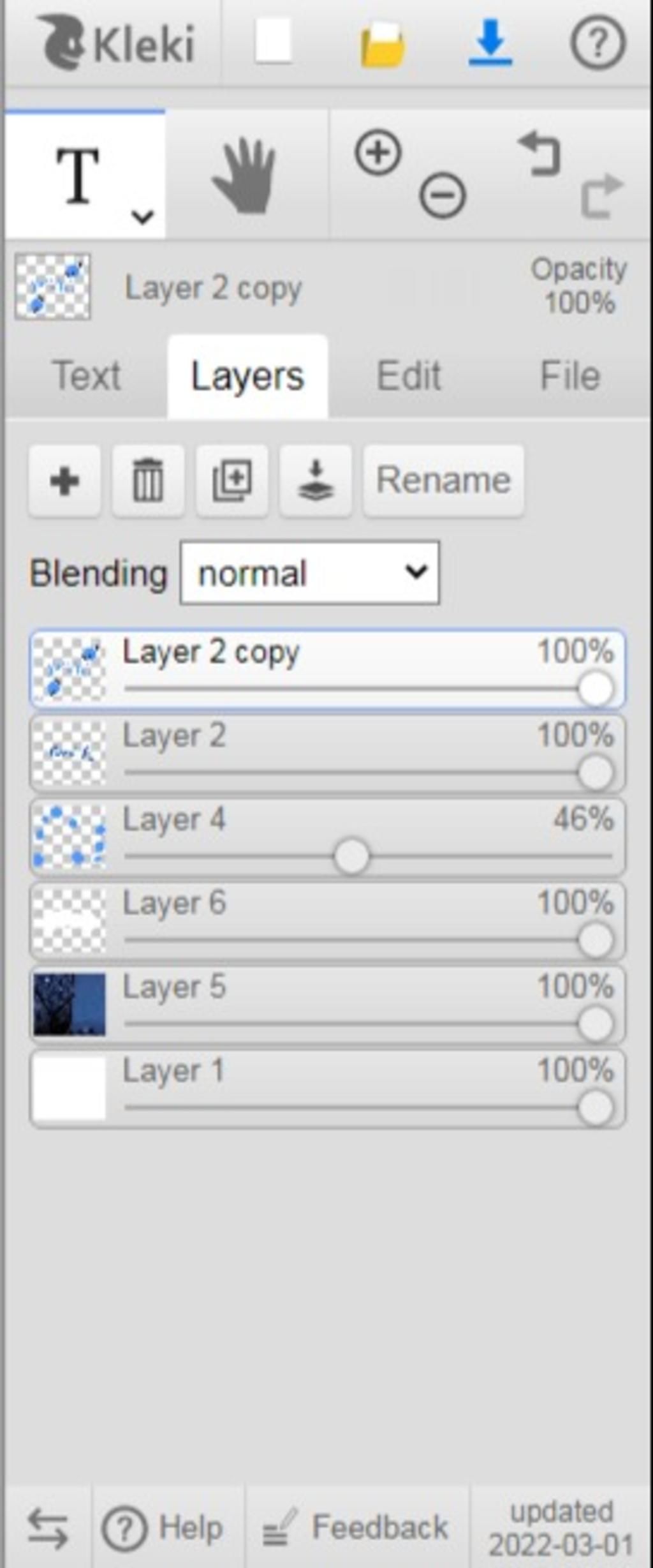Click the blue save download icon
Screen dimensions: 653x1568
[x=490, y=43]
